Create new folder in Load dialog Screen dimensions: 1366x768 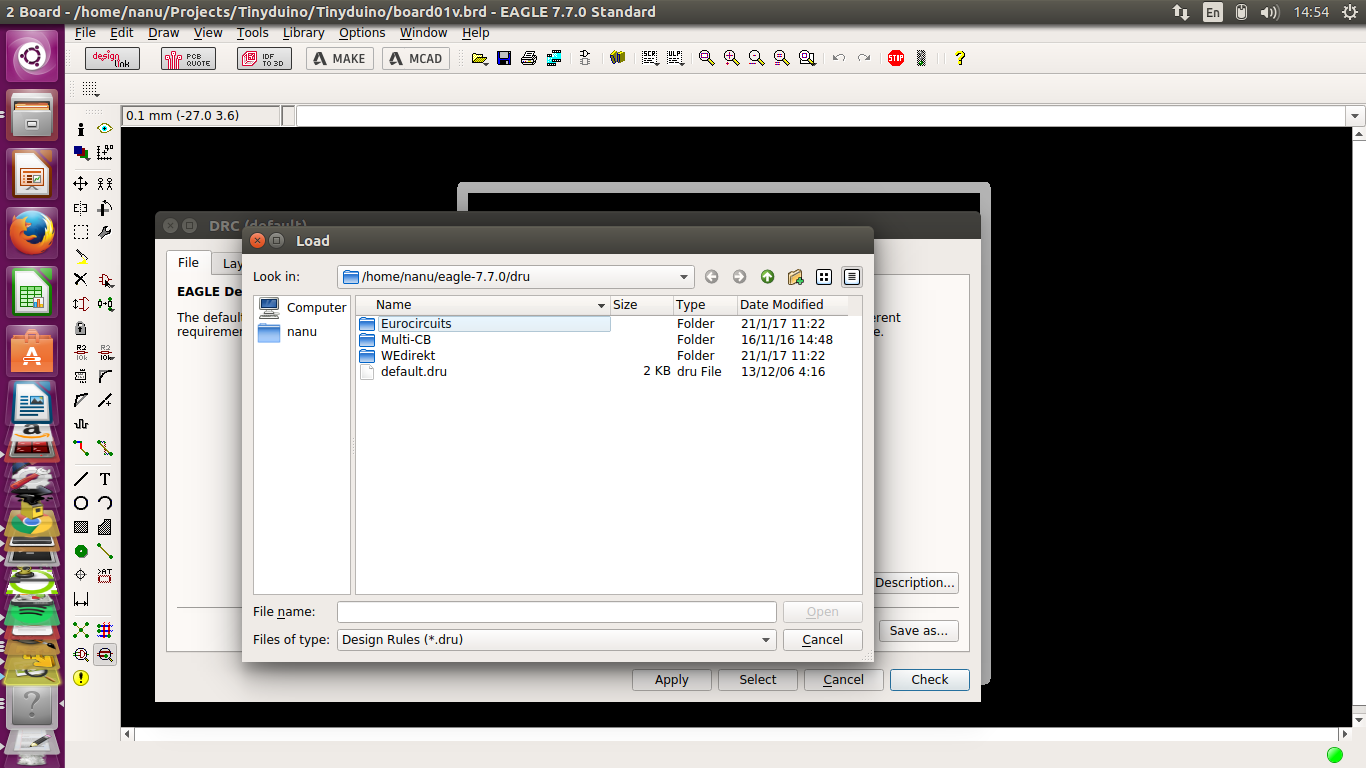coord(795,277)
